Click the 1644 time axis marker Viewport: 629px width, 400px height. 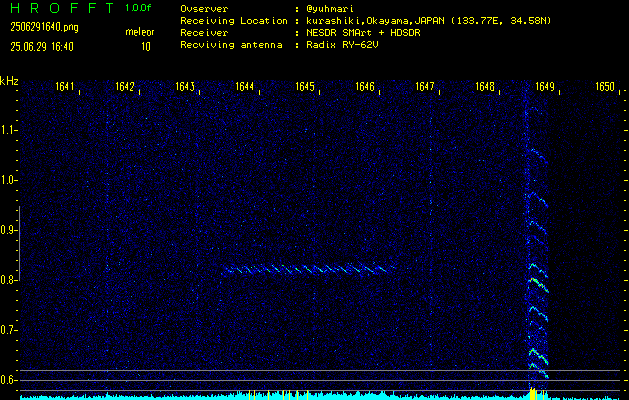coord(244,86)
